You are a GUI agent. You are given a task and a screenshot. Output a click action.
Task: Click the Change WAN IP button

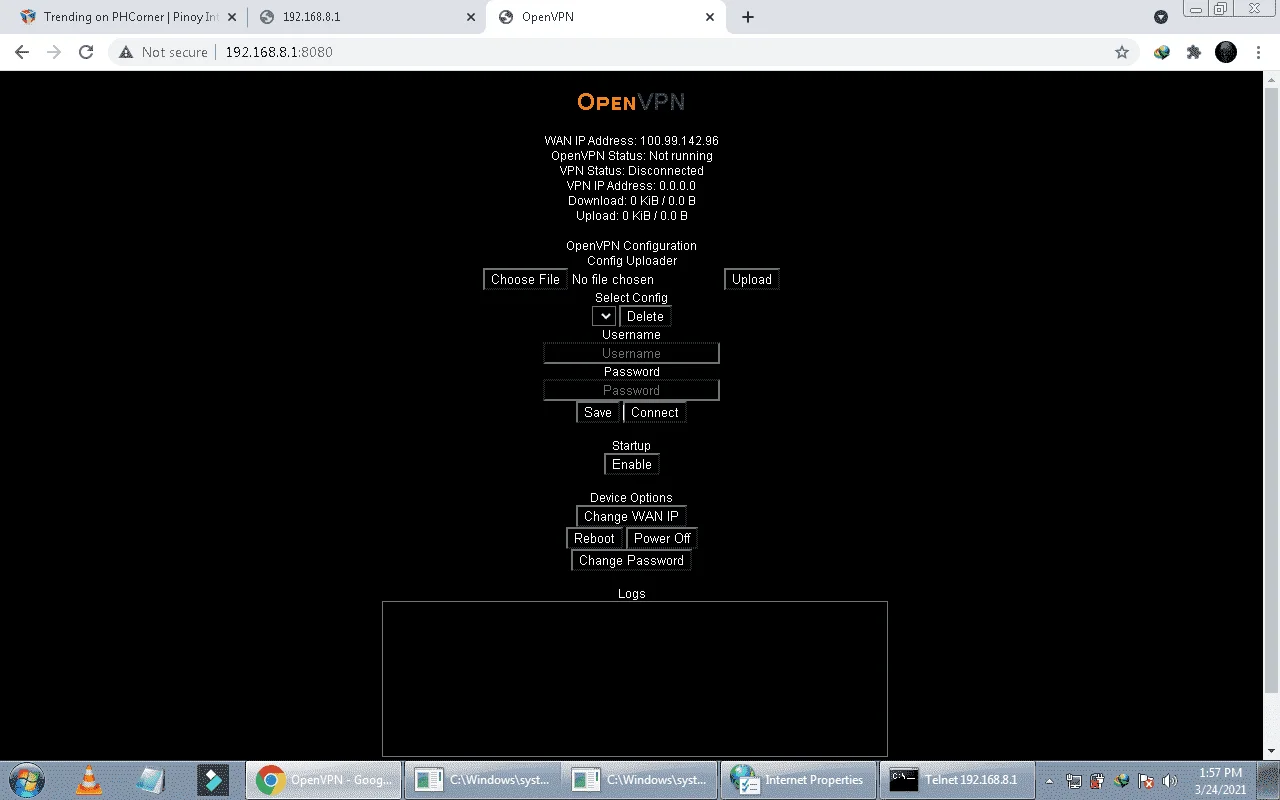click(x=631, y=517)
